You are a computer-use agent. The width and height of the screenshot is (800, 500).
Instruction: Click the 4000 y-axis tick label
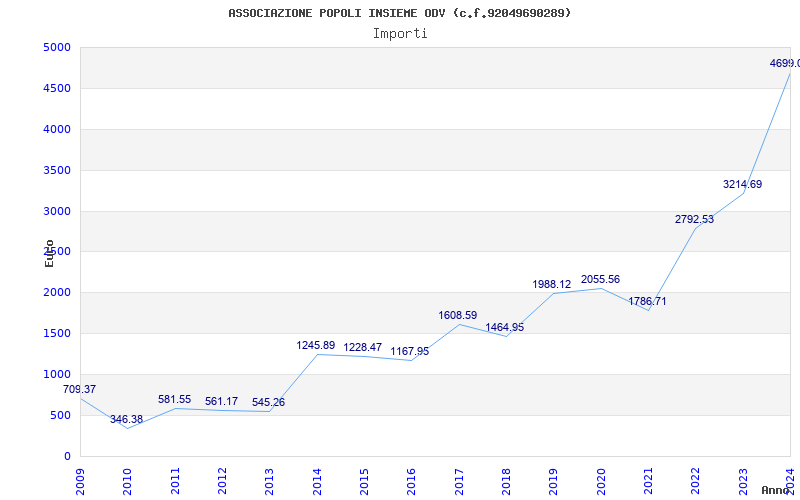(x=57, y=129)
